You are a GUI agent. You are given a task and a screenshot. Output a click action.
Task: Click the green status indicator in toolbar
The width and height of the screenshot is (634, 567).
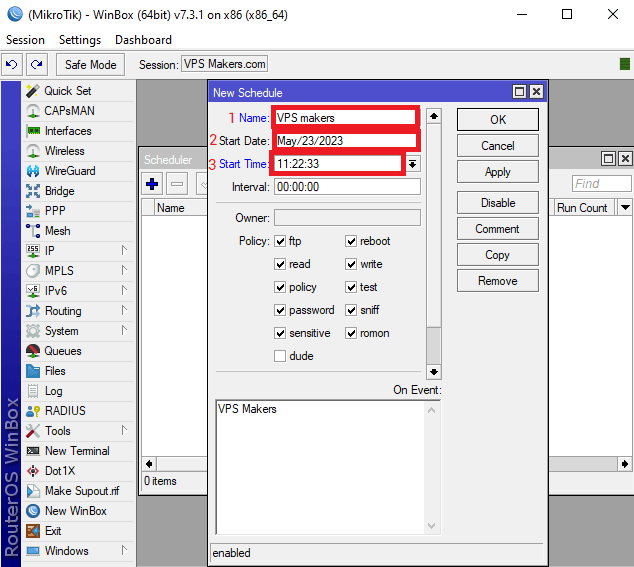click(625, 64)
